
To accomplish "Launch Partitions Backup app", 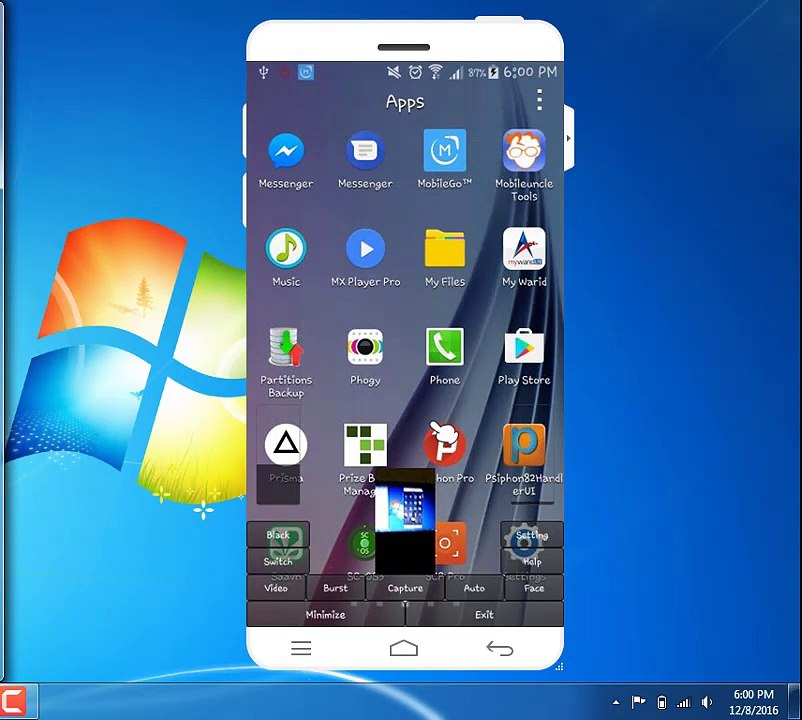I will [x=286, y=347].
